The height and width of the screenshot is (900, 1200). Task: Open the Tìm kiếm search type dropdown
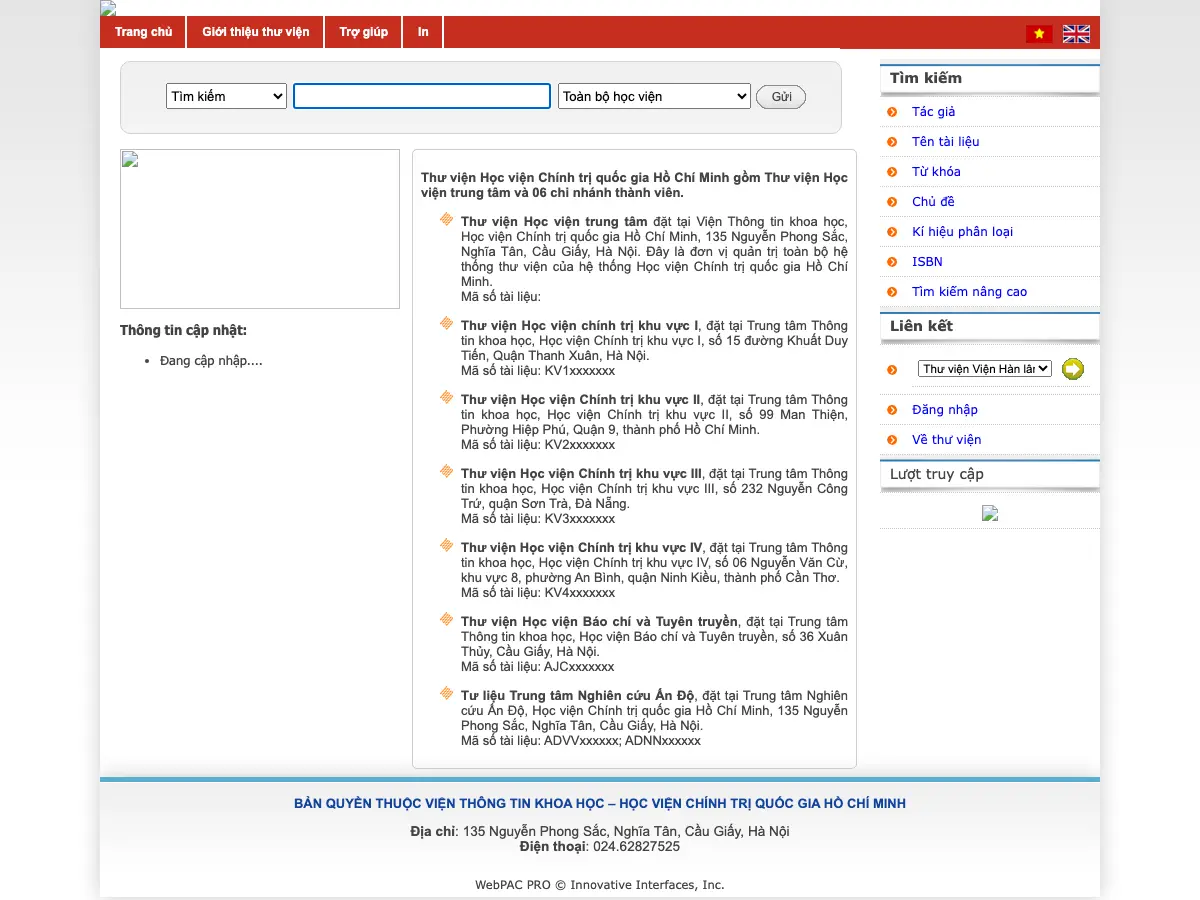click(x=226, y=96)
